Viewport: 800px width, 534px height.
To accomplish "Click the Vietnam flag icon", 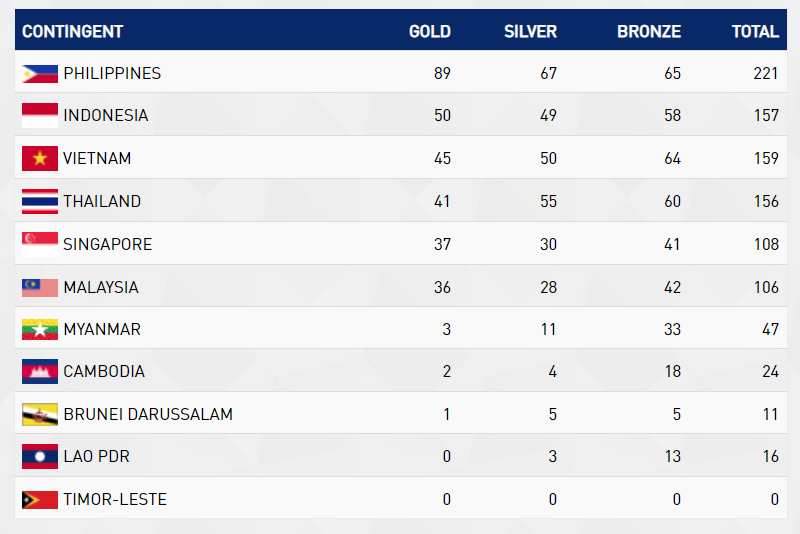I will [x=40, y=158].
